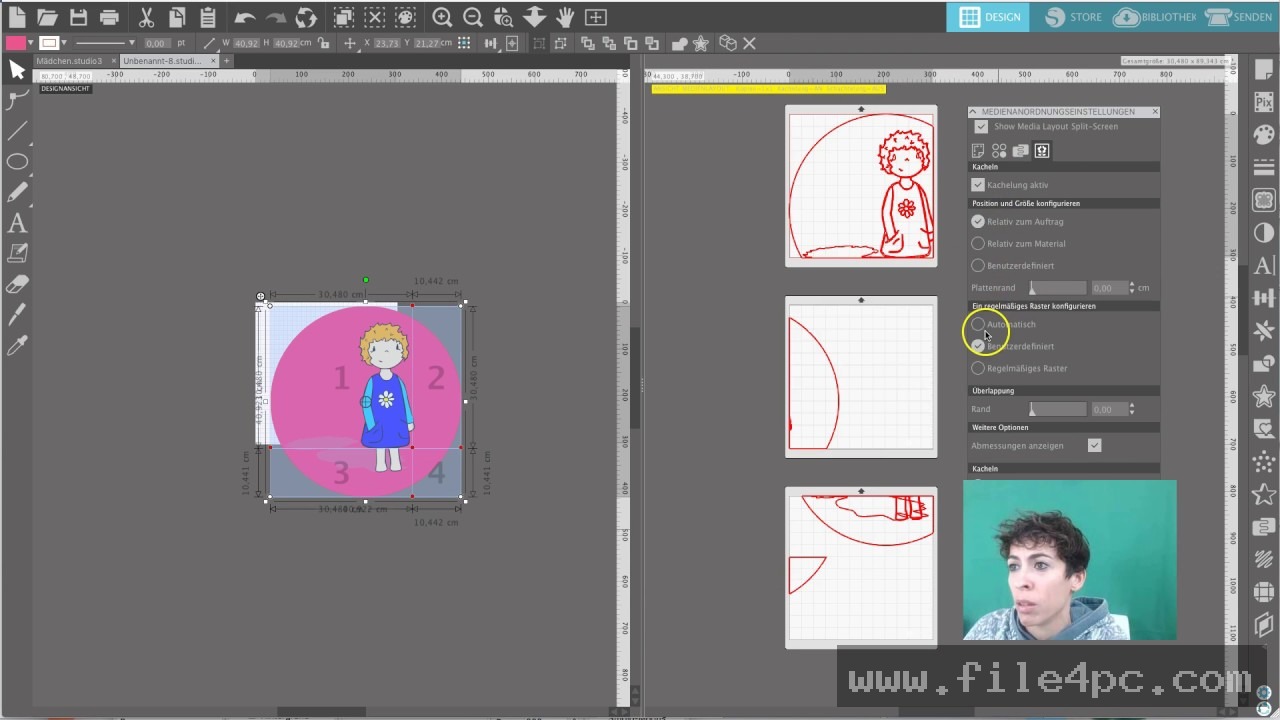Click the Zoom In magnifier
This screenshot has width=1280, height=720.
(442, 17)
